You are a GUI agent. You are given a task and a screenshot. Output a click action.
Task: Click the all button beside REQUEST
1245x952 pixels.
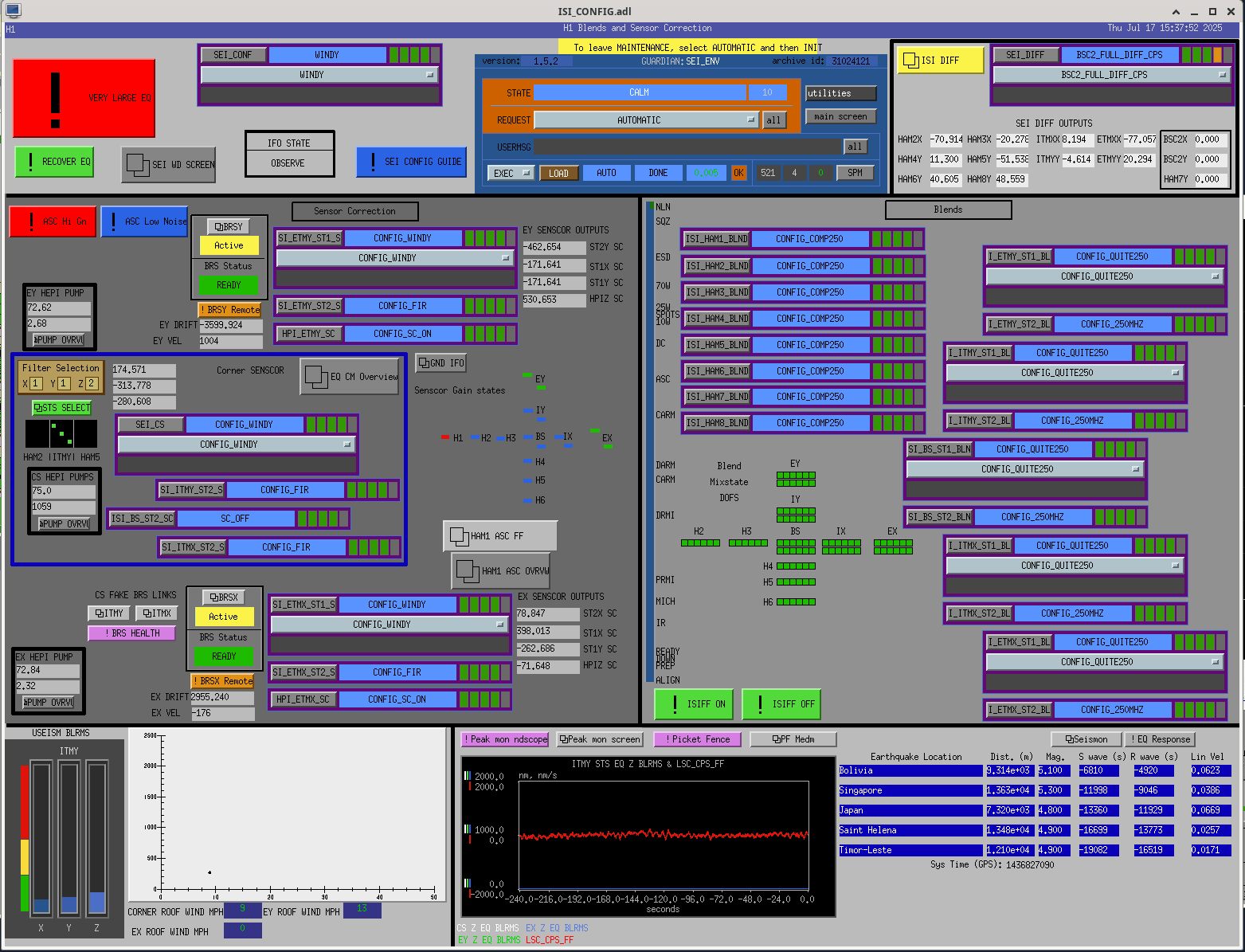click(773, 120)
